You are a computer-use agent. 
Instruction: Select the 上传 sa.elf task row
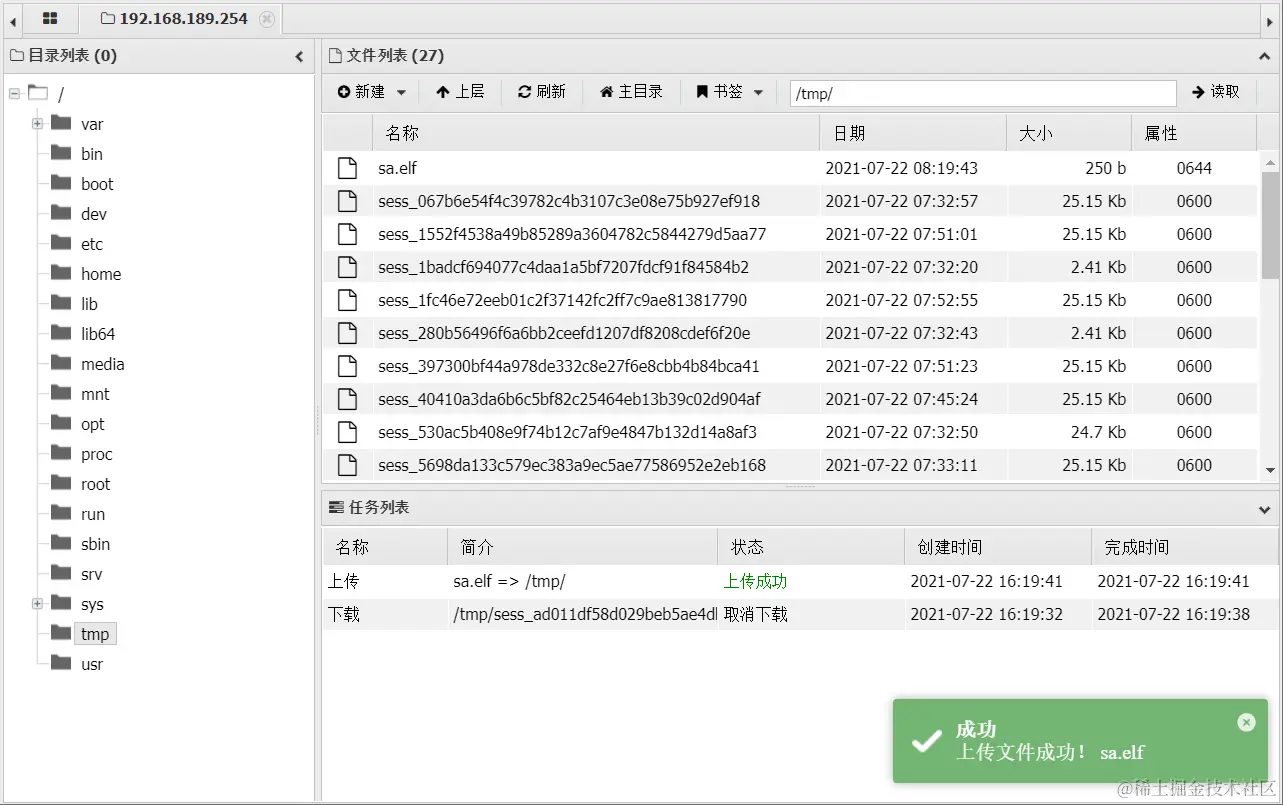pos(800,581)
